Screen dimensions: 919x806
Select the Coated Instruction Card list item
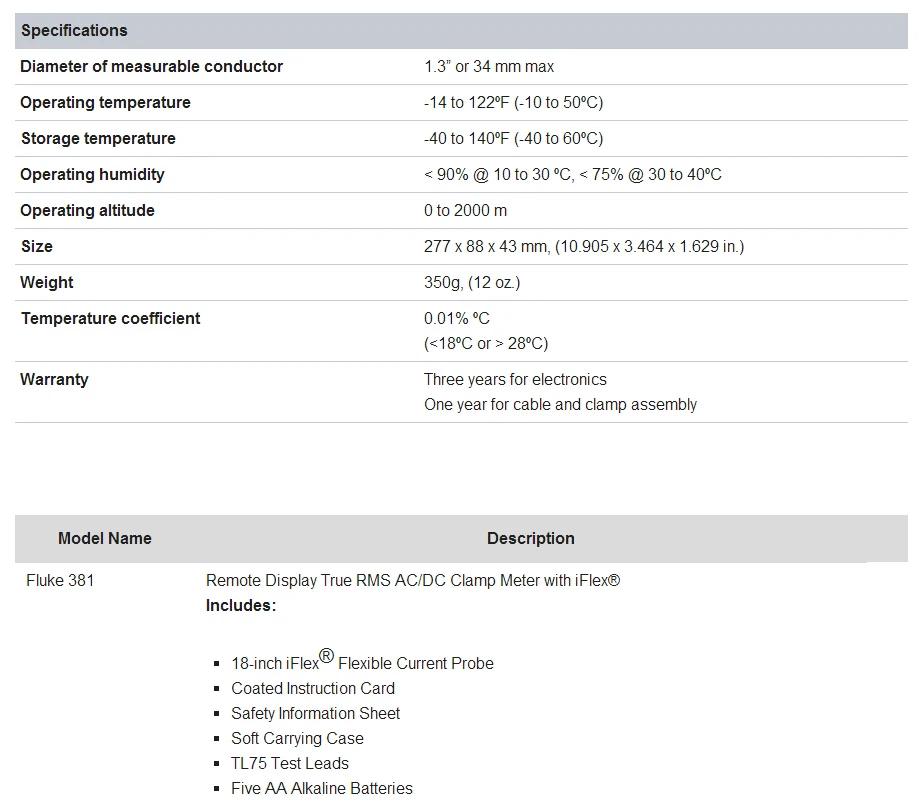(x=313, y=688)
